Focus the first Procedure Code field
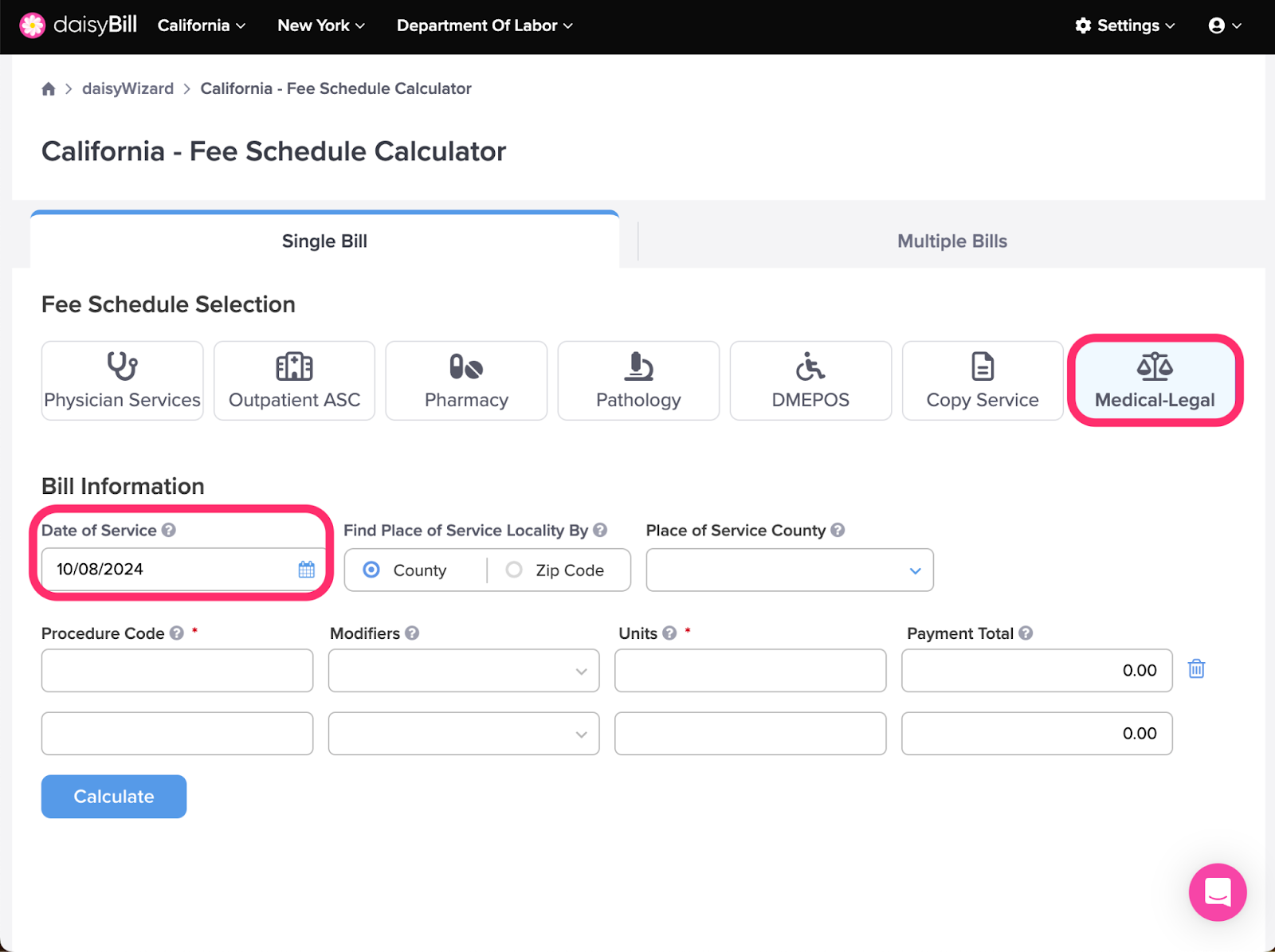Screen dimensions: 1275x952 (177, 670)
